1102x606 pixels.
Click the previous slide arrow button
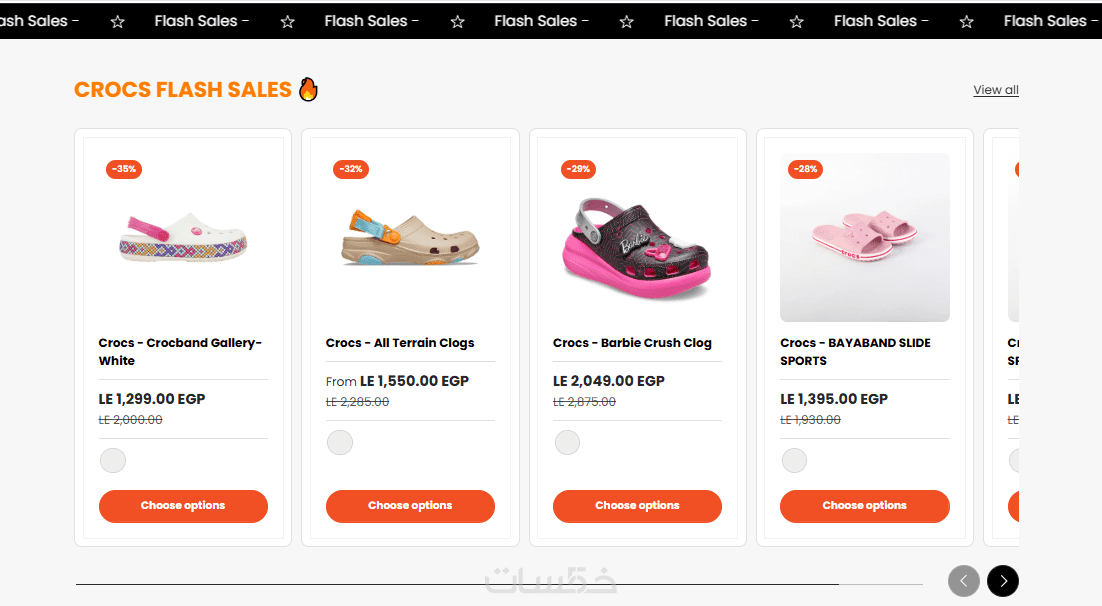(964, 581)
